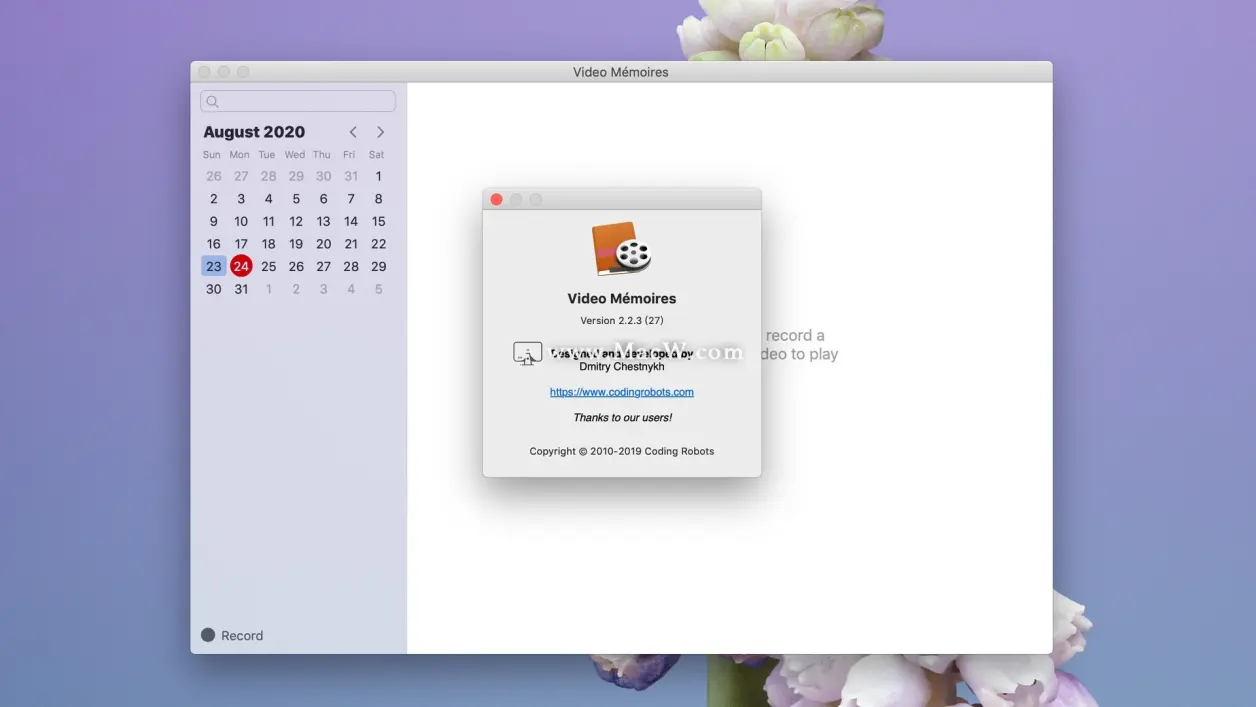Select August 31 in the calendar
This screenshot has width=1256, height=707.
point(241,289)
